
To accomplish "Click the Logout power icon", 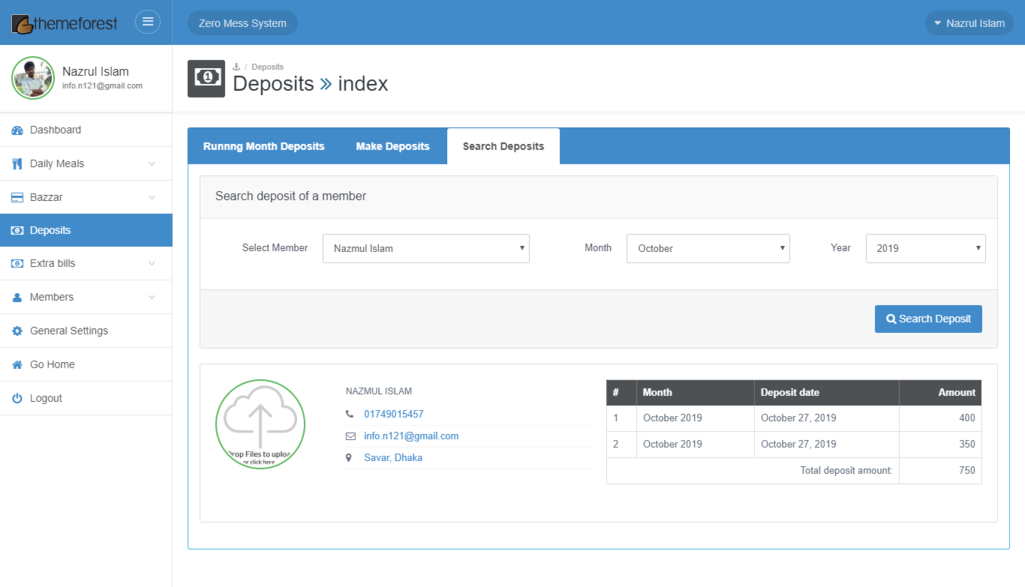I will point(17,399).
